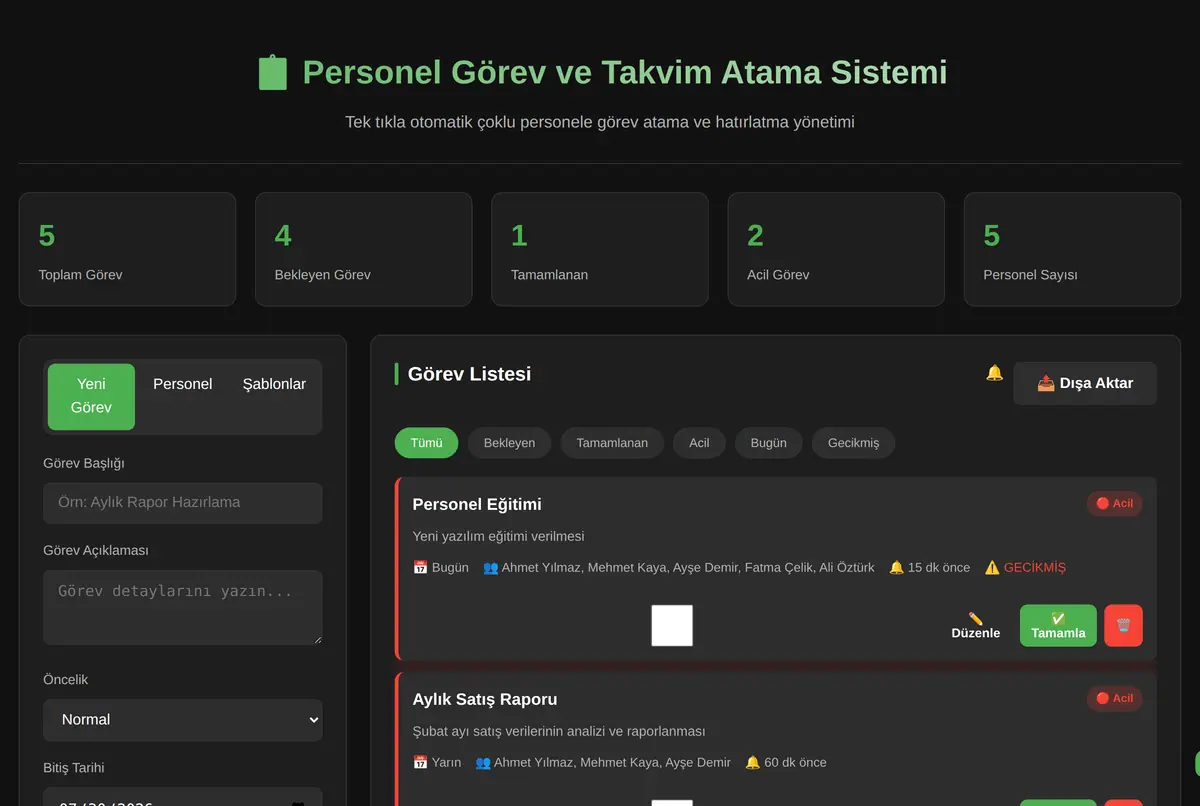The width and height of the screenshot is (1200, 806).
Task: Filter the task list by Tamamlanan pill
Action: (612, 443)
